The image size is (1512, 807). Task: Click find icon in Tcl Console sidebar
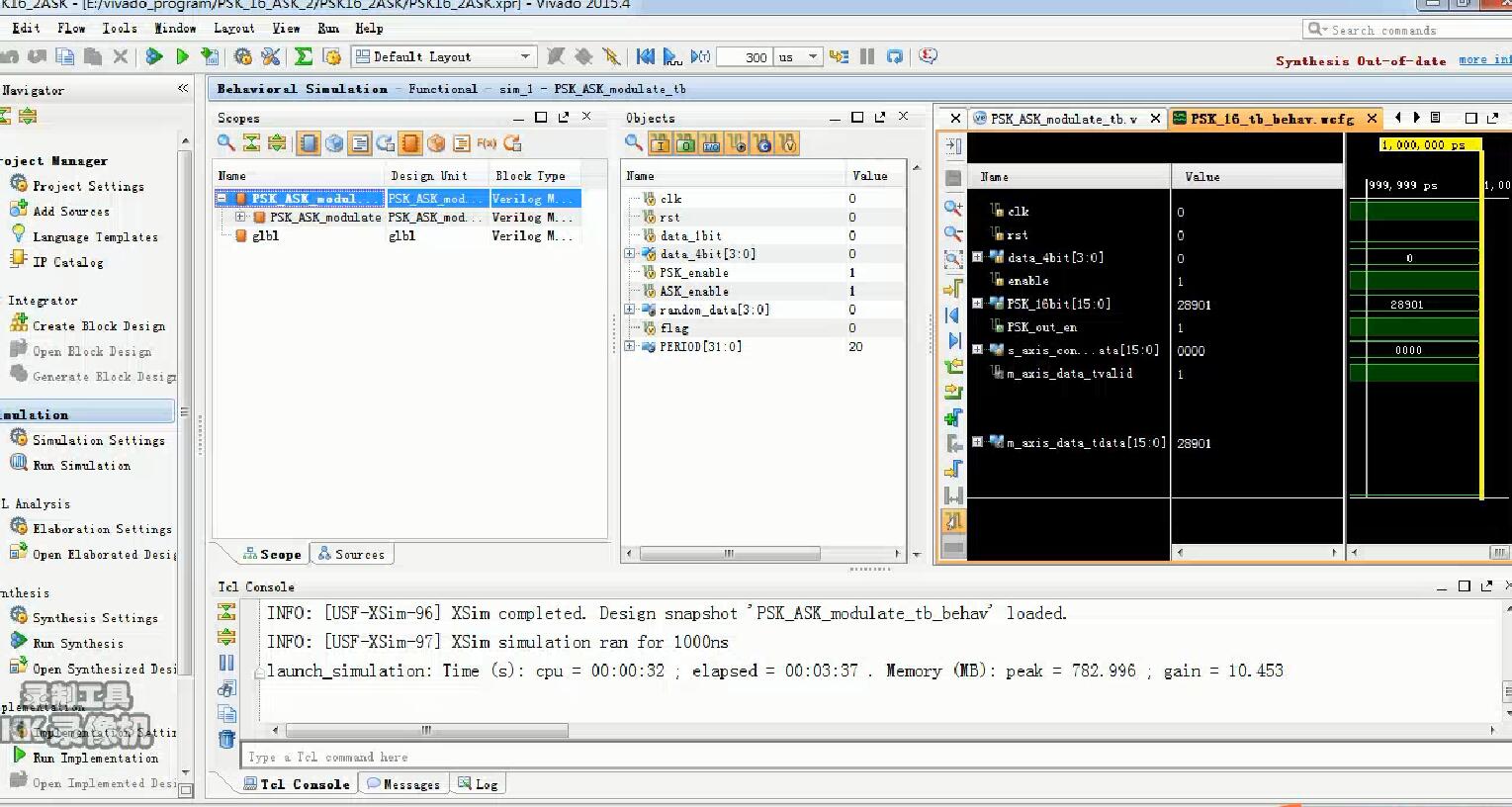(x=226, y=688)
